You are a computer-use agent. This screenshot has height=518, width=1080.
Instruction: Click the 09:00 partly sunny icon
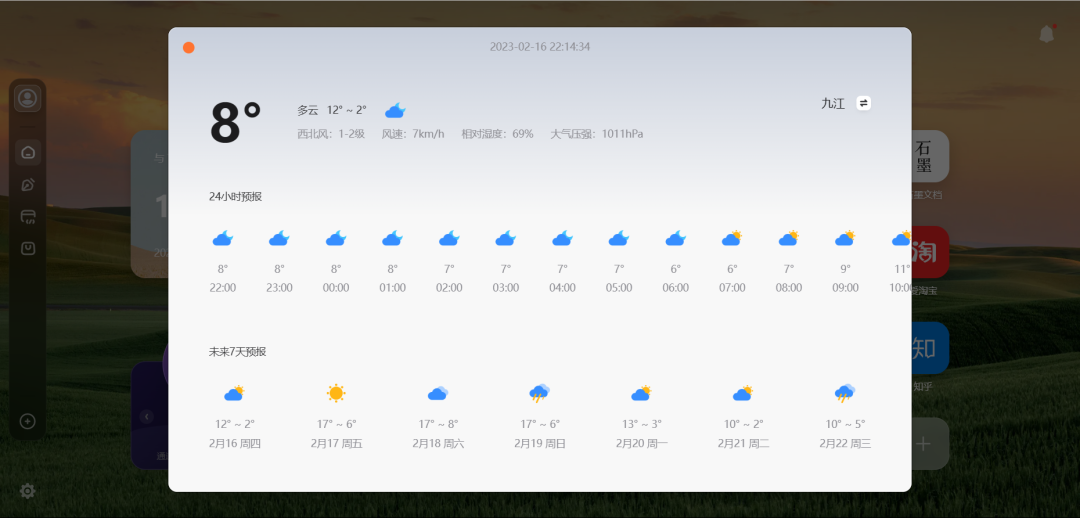[845, 238]
